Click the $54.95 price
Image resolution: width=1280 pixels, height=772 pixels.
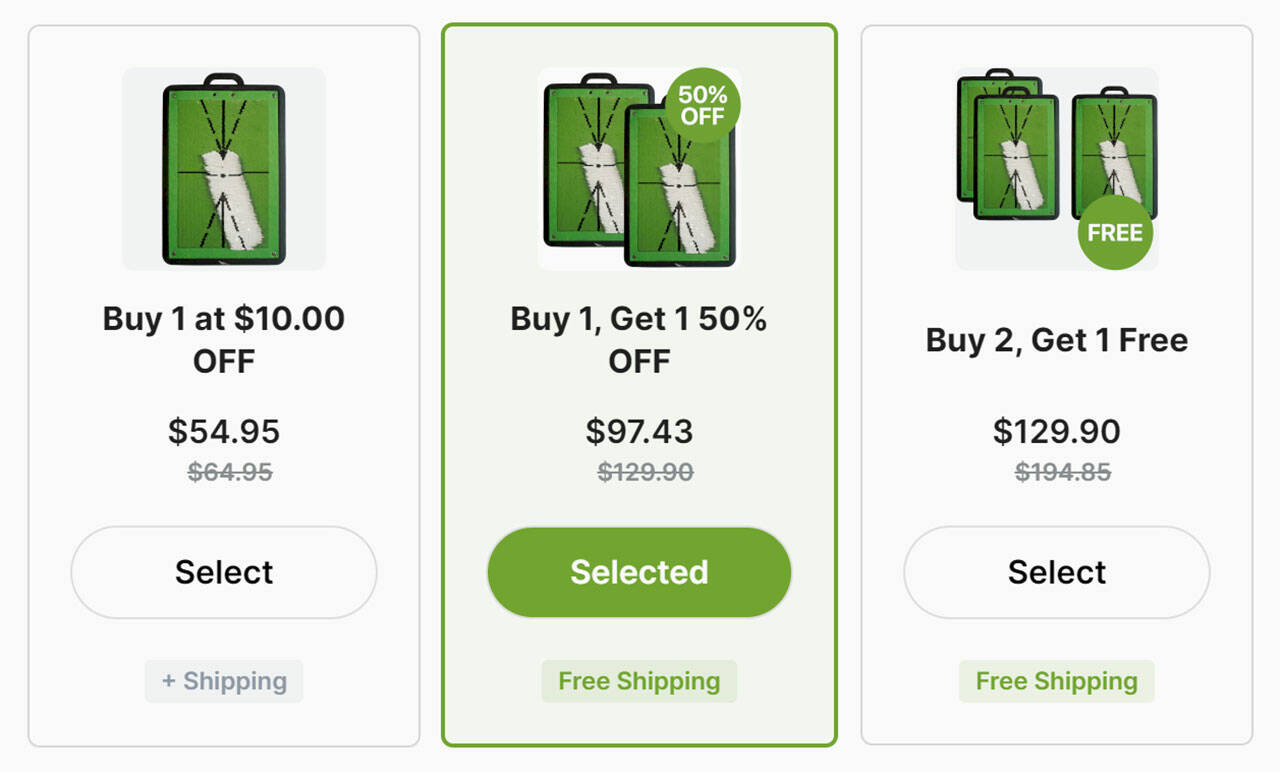tap(224, 431)
